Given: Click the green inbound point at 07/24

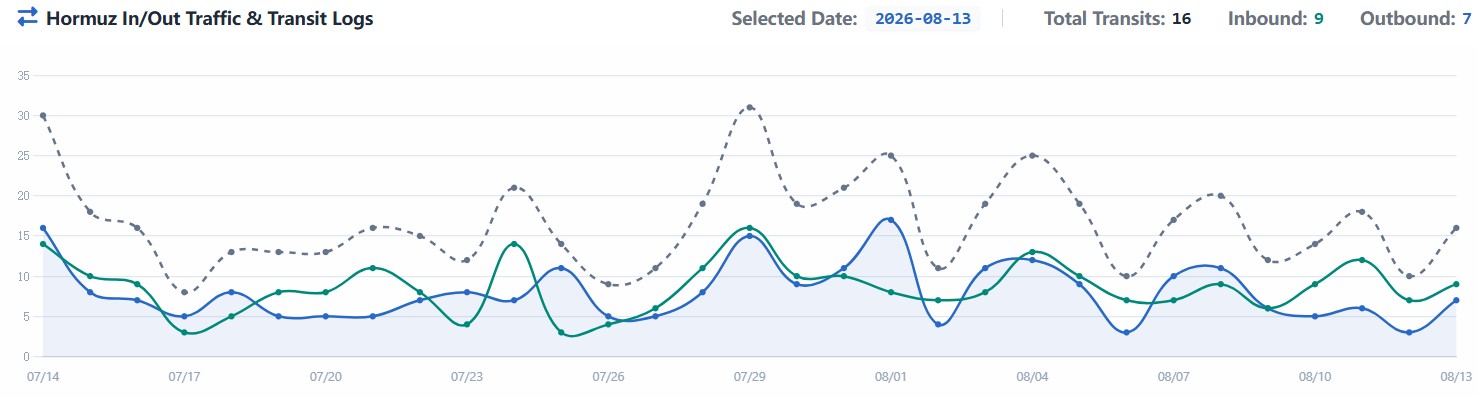Looking at the screenshot, I should pyautogui.click(x=514, y=243).
